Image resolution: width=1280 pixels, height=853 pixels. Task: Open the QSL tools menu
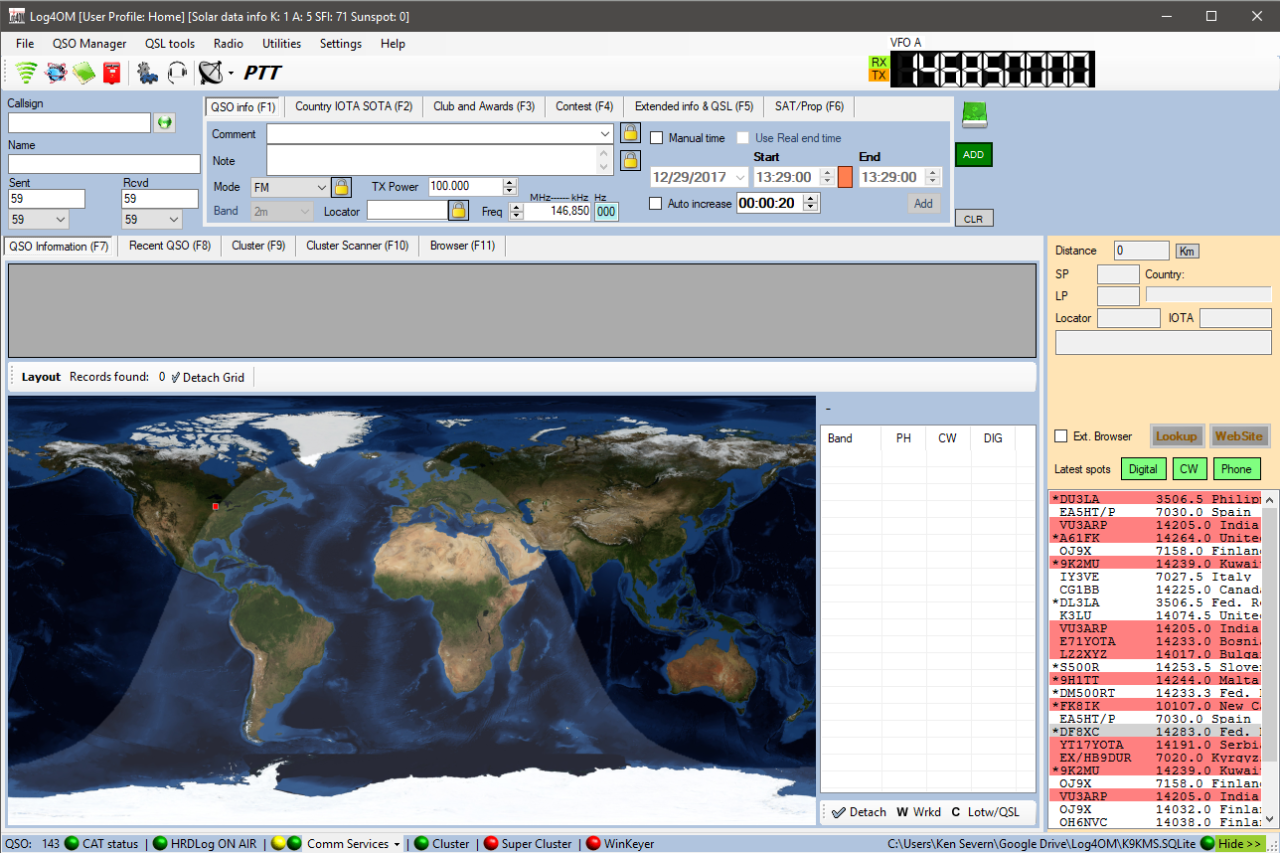click(170, 44)
